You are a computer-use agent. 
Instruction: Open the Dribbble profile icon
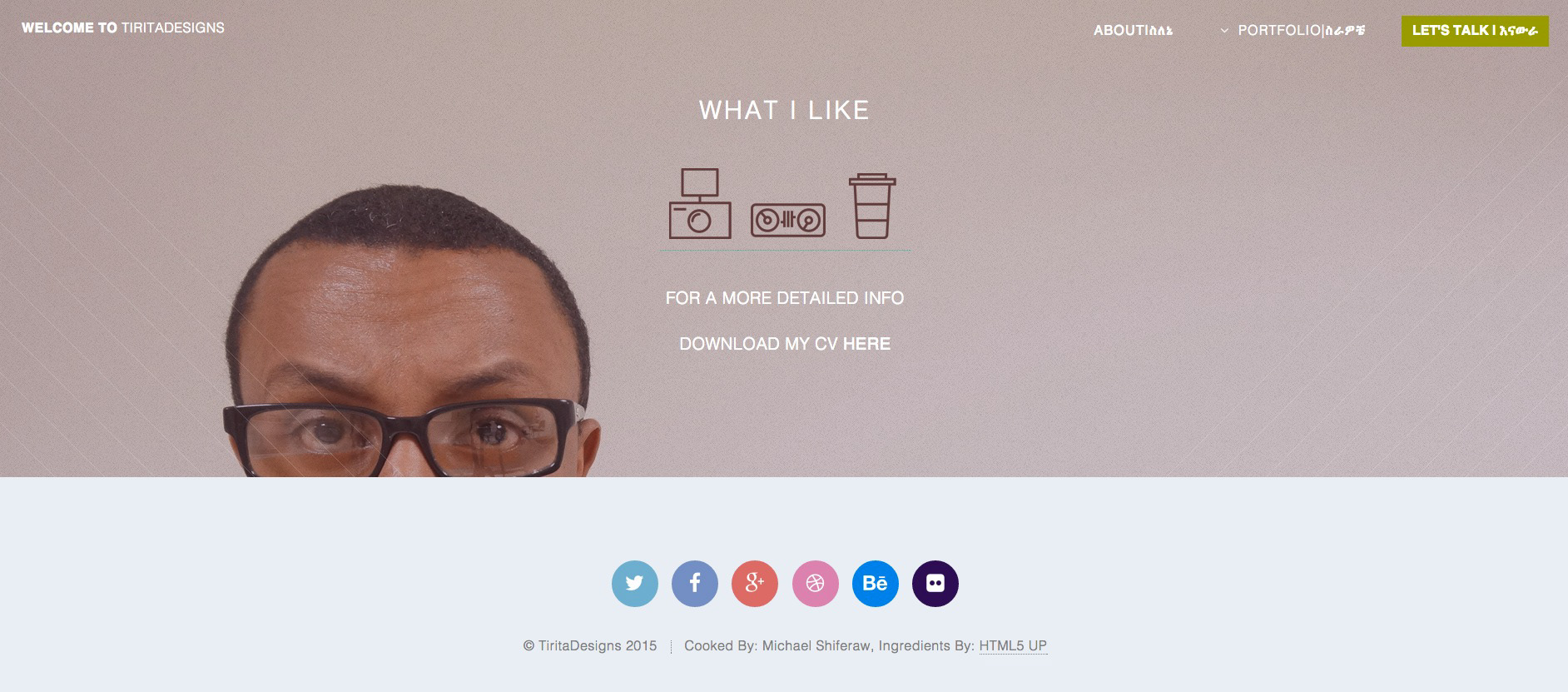click(x=816, y=583)
